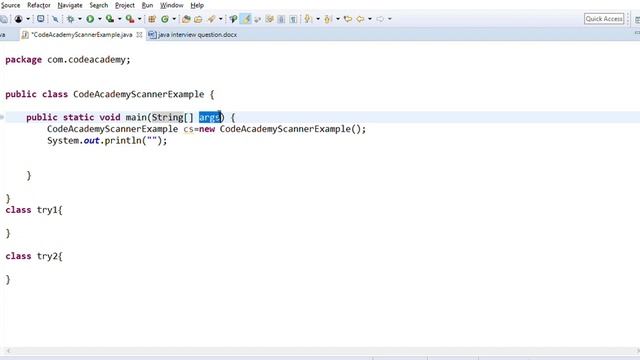Click 'main' method name
The height and width of the screenshot is (360, 640).
click(x=136, y=118)
